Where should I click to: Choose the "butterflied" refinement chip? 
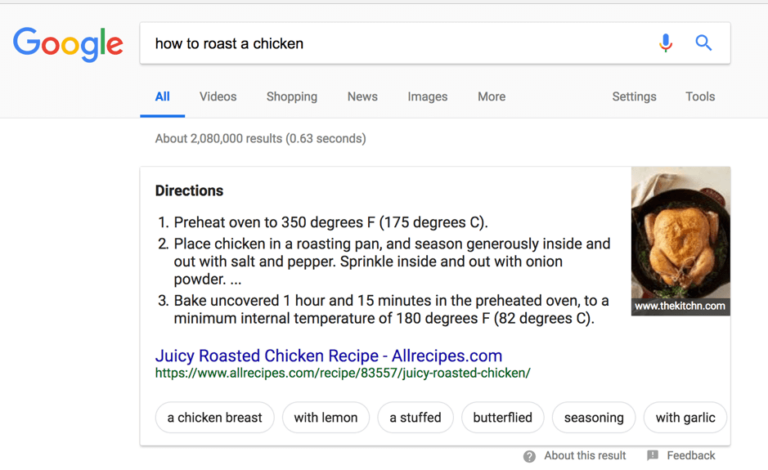tap(503, 418)
